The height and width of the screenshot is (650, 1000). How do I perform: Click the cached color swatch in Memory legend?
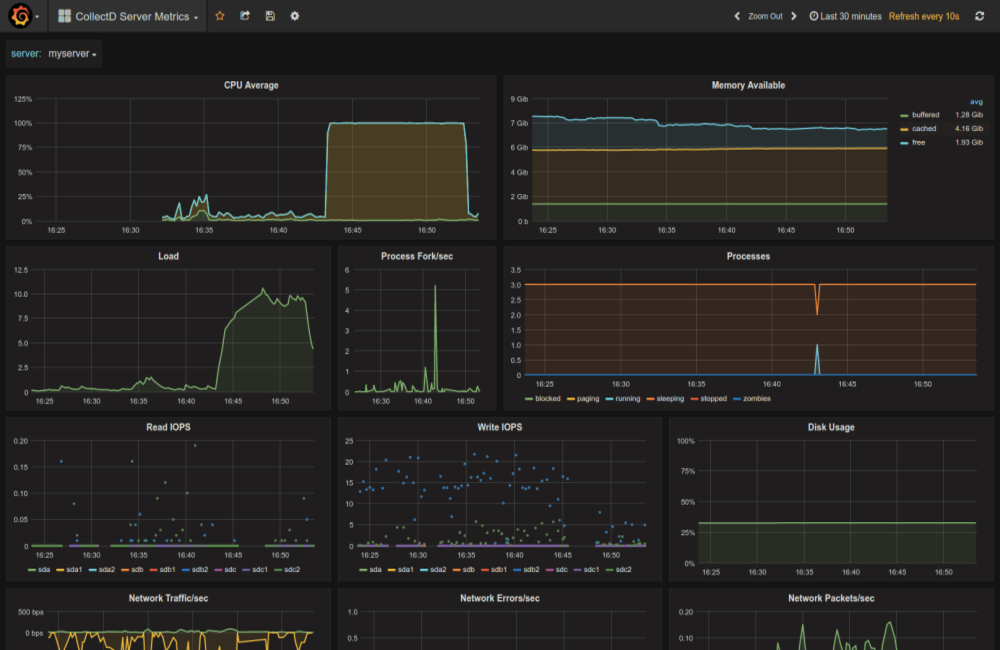[903, 128]
